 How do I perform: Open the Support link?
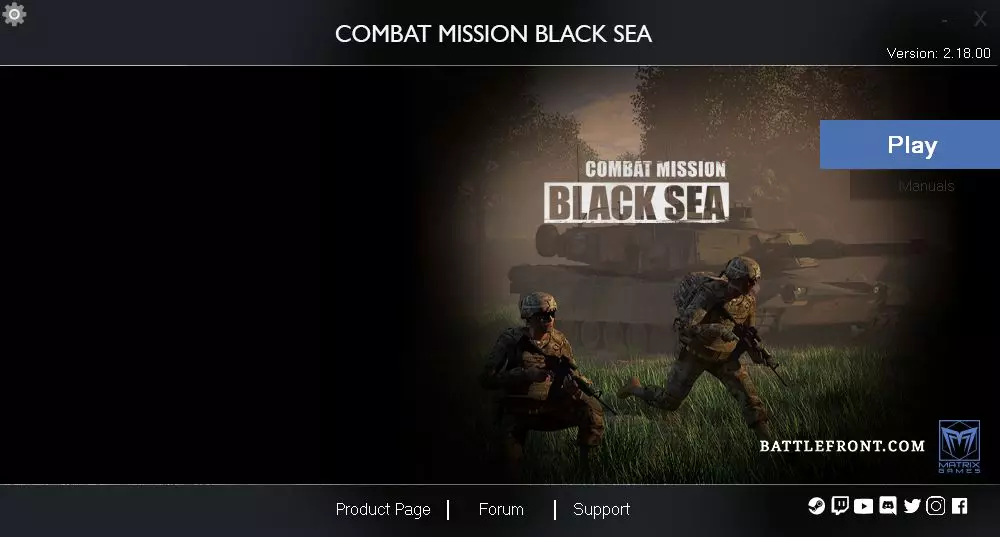tap(601, 509)
